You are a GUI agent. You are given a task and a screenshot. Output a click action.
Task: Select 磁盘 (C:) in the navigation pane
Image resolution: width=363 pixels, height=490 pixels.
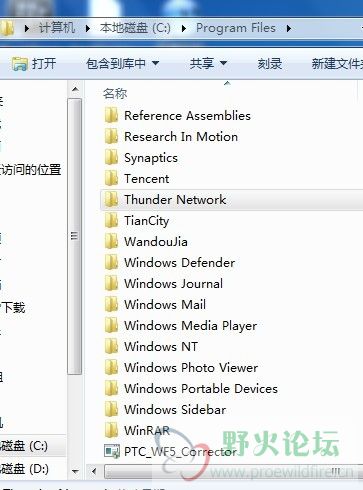click(x=24, y=446)
